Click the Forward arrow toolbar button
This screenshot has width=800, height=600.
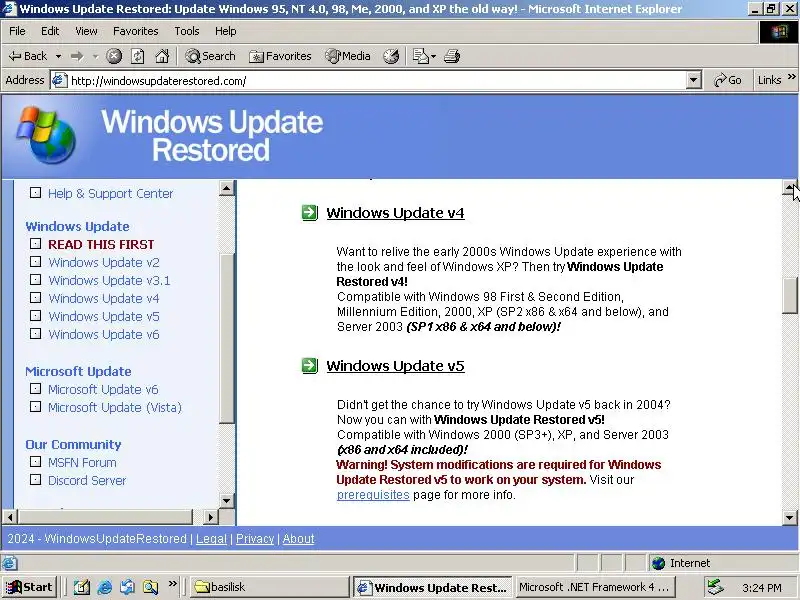(77, 56)
